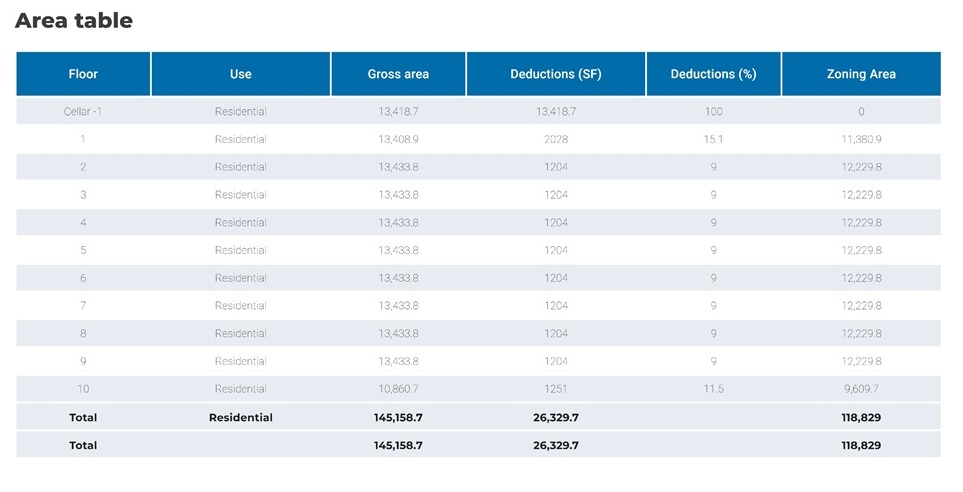
Task: Select the Zoning Area column header
Action: click(x=861, y=74)
